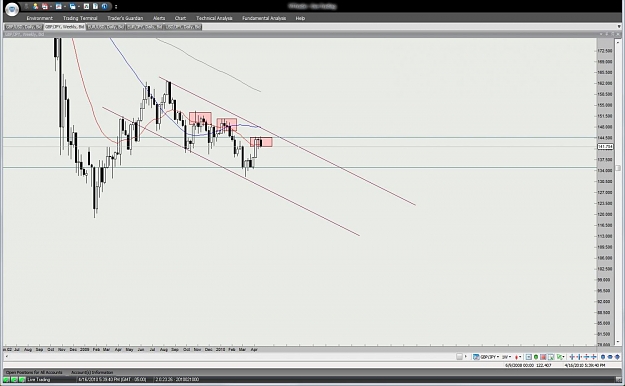Click the two-people accounts icon in quick toolbar

tap(35, 6)
